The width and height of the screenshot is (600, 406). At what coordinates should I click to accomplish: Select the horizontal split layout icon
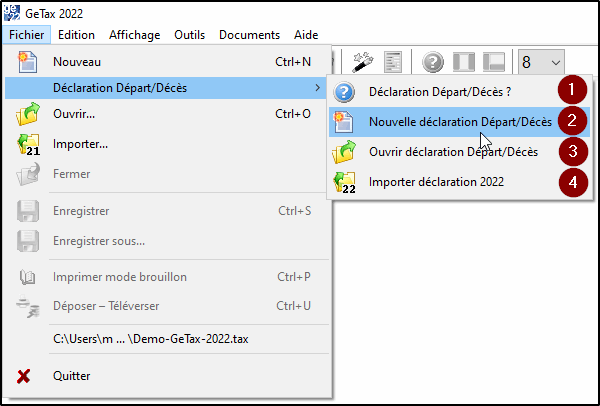(494, 62)
